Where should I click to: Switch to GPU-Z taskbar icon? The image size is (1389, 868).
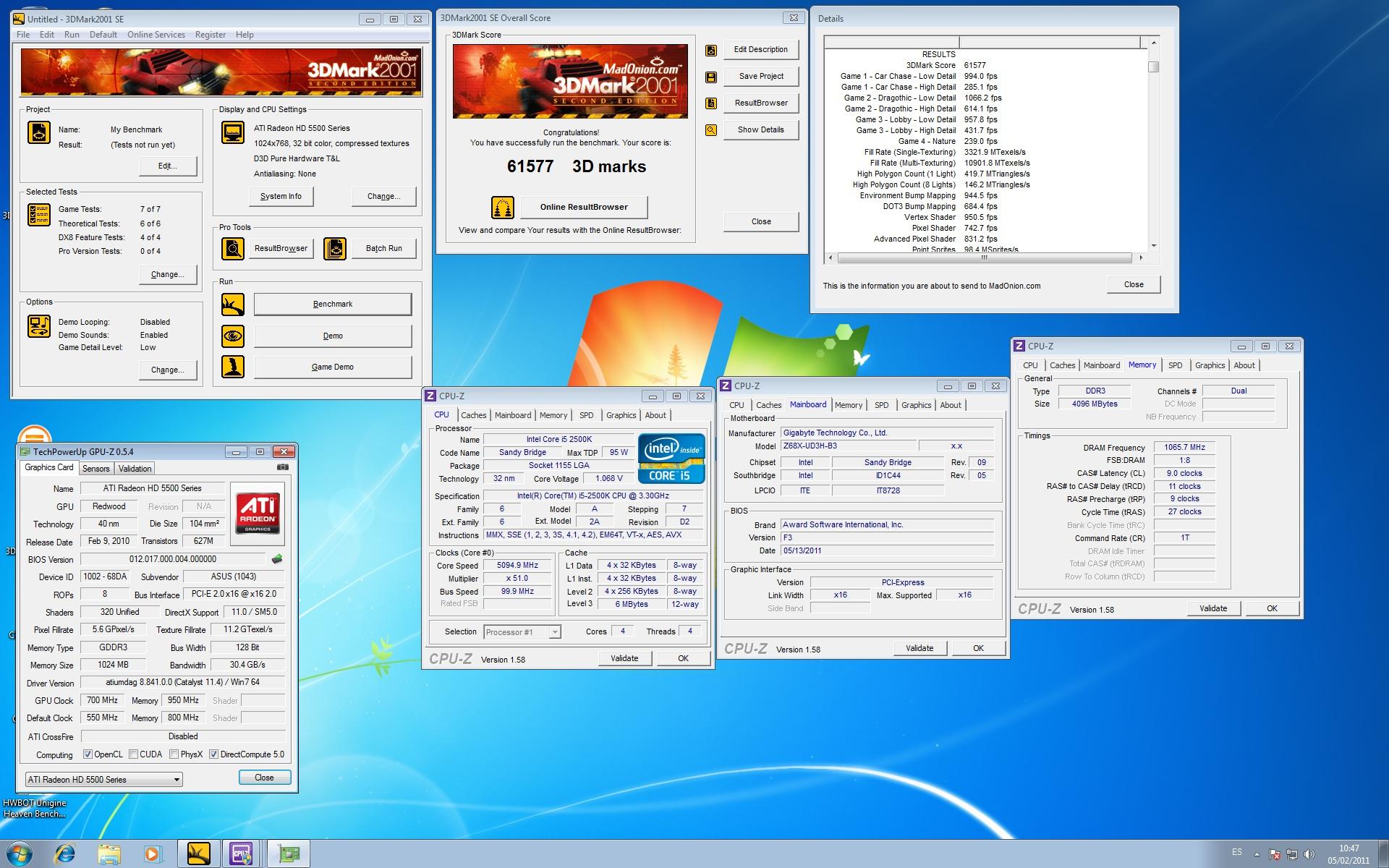tap(289, 854)
